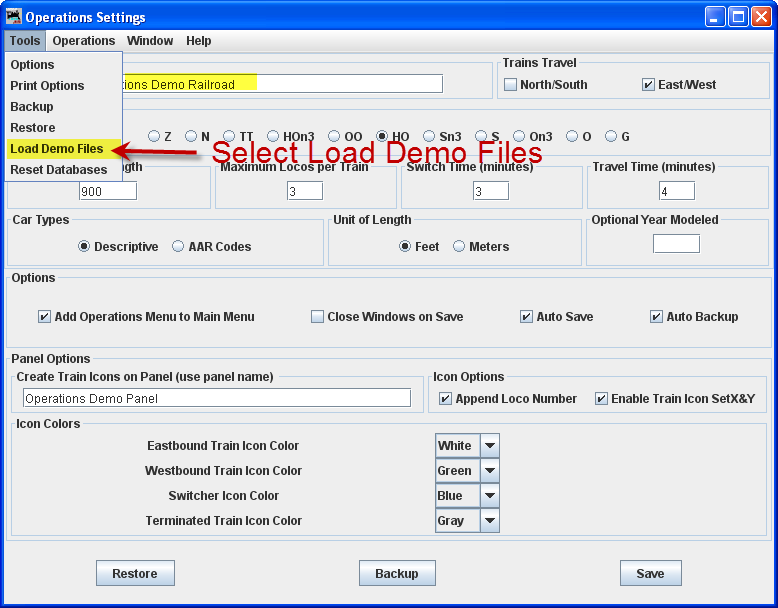Open the Operations menu
The height and width of the screenshot is (608, 778).
pyautogui.click(x=84, y=41)
